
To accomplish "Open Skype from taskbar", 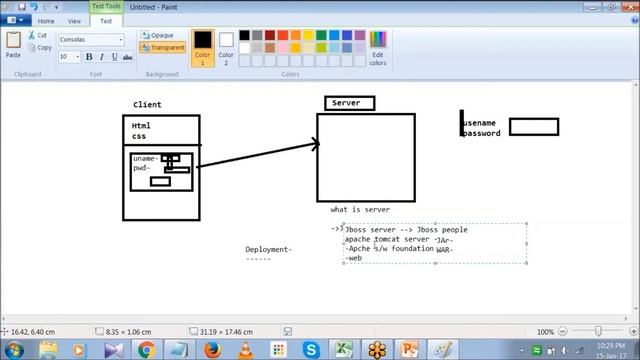I will (311, 350).
